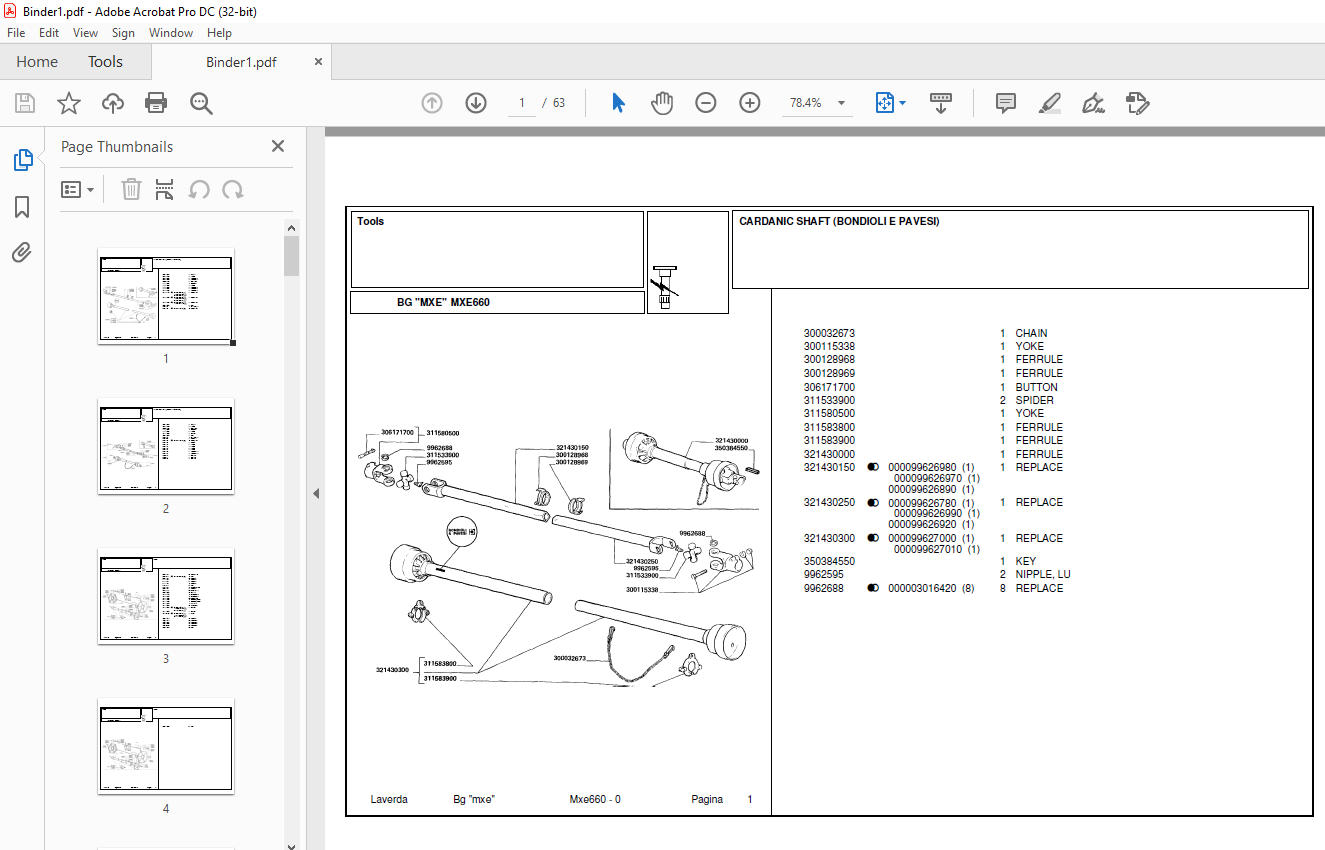The image size is (1325, 850).
Task: Close the Binder1.pdf tab
Action: click(319, 62)
